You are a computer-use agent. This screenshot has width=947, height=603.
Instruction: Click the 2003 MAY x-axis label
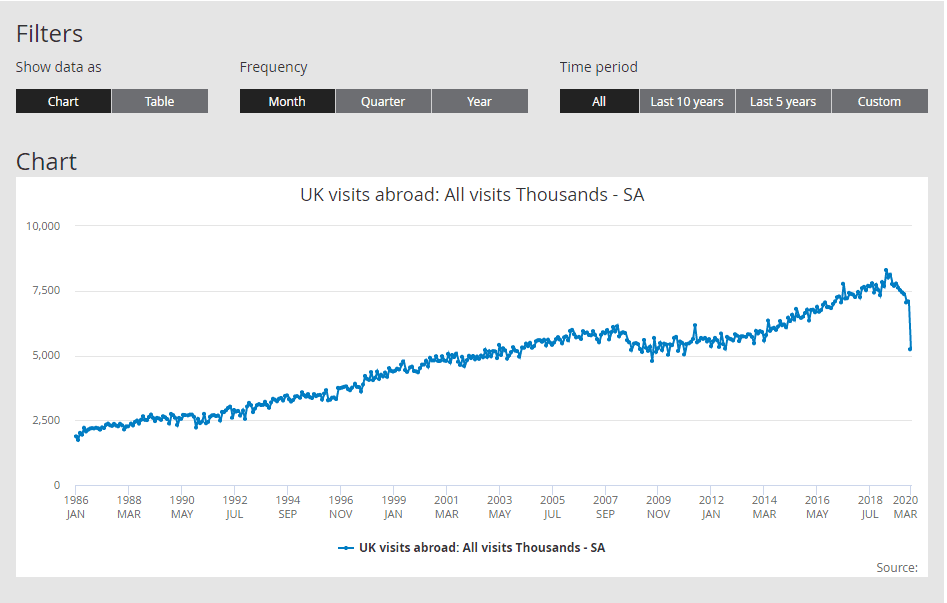(x=499, y=507)
